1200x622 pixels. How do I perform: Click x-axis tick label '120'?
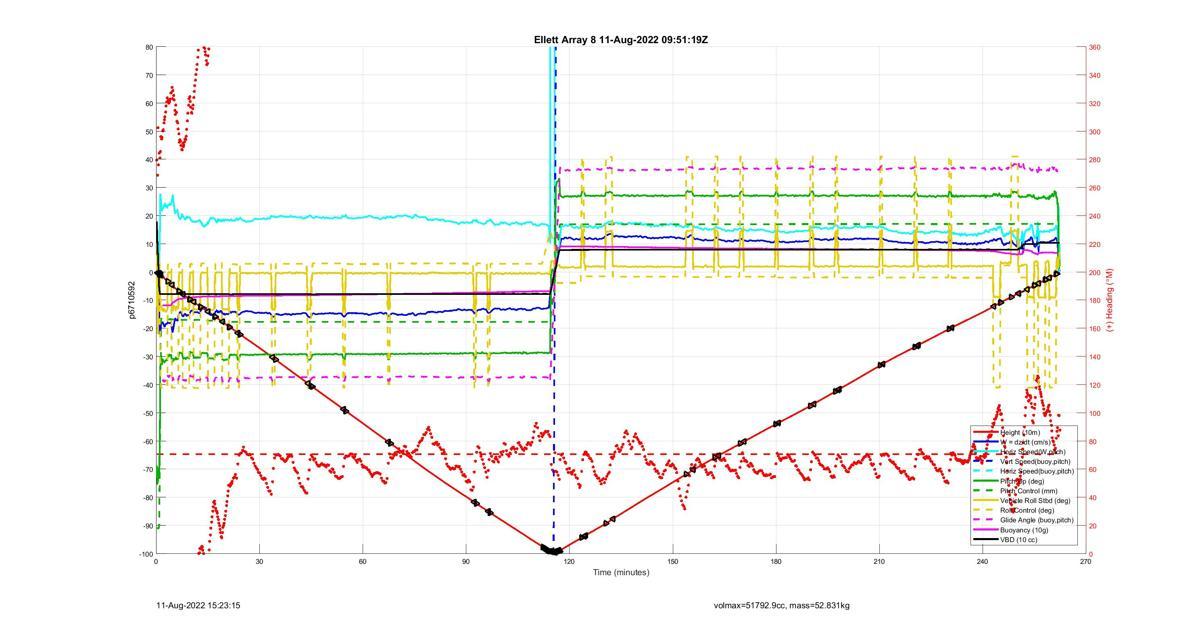click(x=569, y=562)
